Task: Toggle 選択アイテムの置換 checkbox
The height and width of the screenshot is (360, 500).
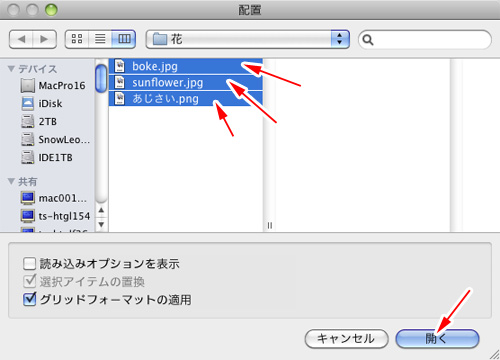Action: [x=30, y=281]
